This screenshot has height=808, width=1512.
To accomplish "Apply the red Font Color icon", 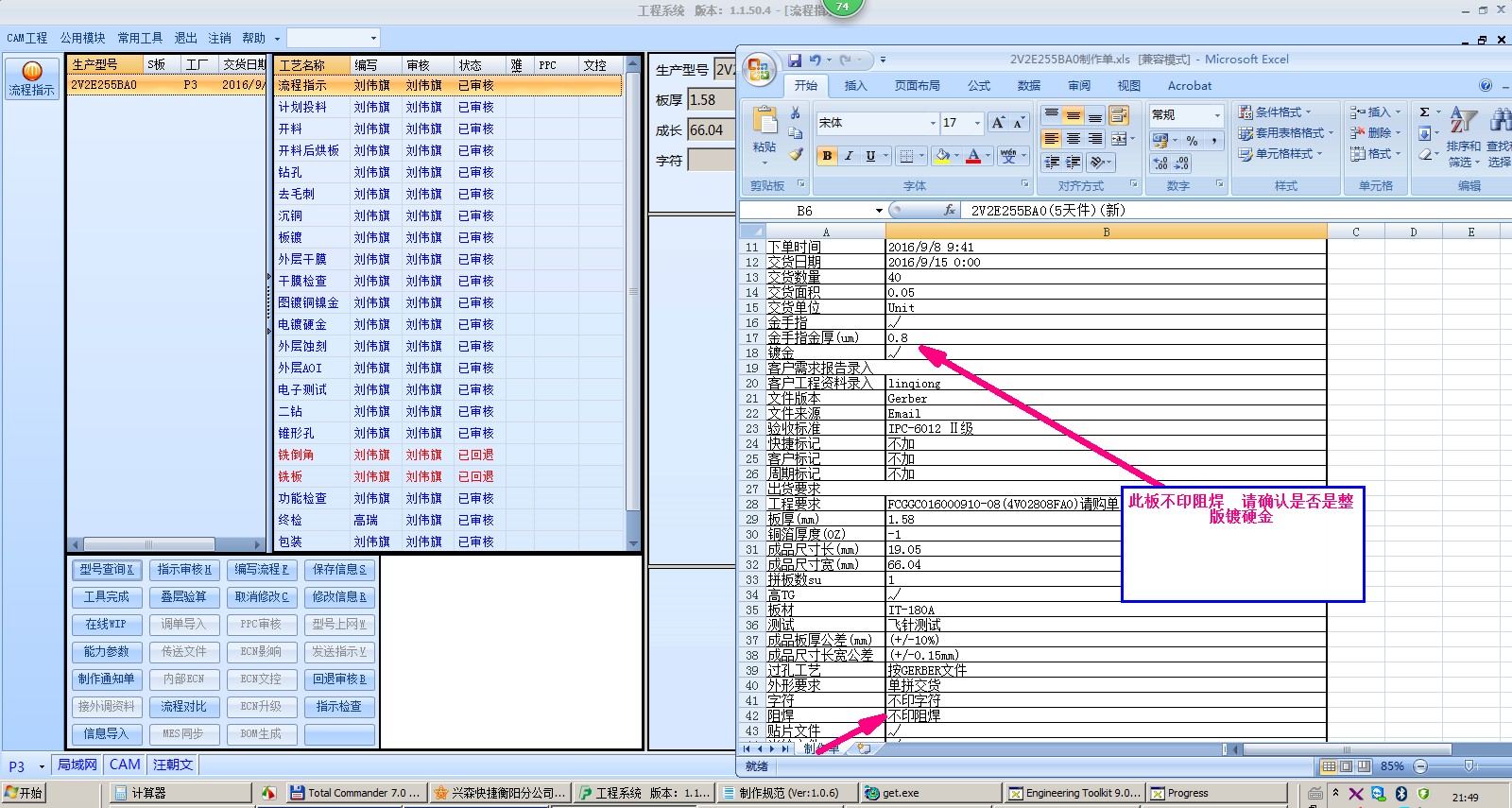I will coord(973,156).
